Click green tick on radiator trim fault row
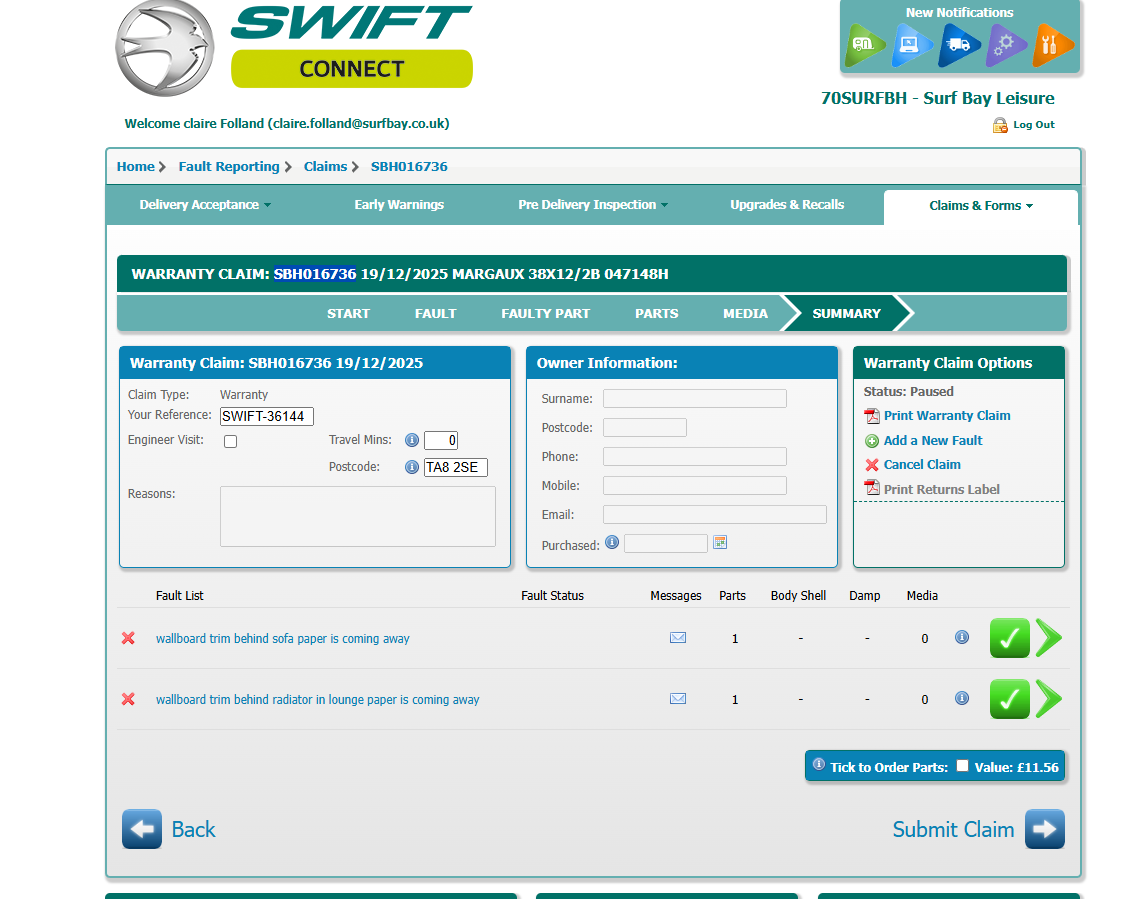 coord(1009,699)
